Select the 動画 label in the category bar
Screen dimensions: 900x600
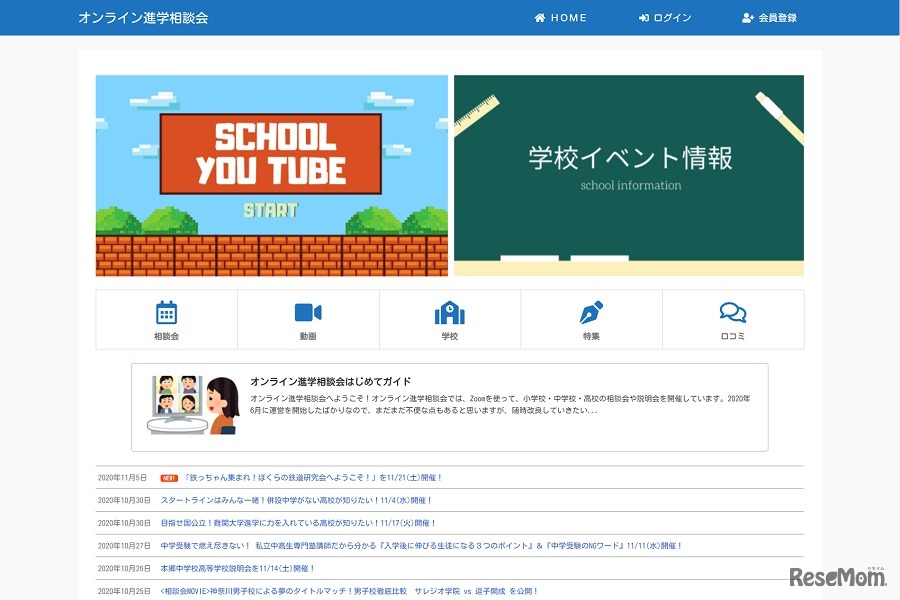point(308,336)
